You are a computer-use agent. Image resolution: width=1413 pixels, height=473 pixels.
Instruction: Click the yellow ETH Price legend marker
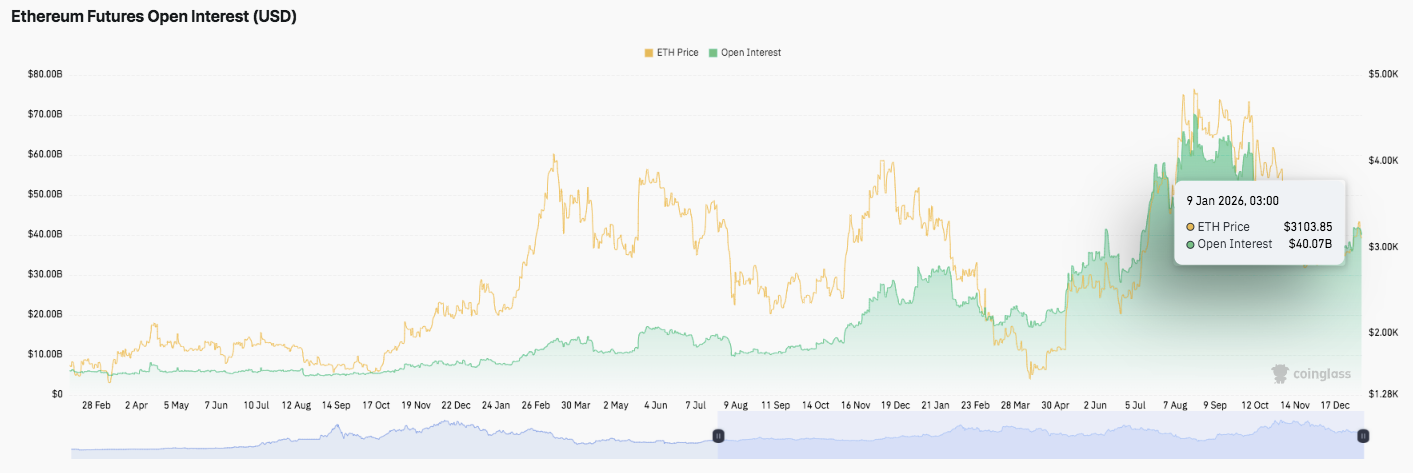(650, 52)
